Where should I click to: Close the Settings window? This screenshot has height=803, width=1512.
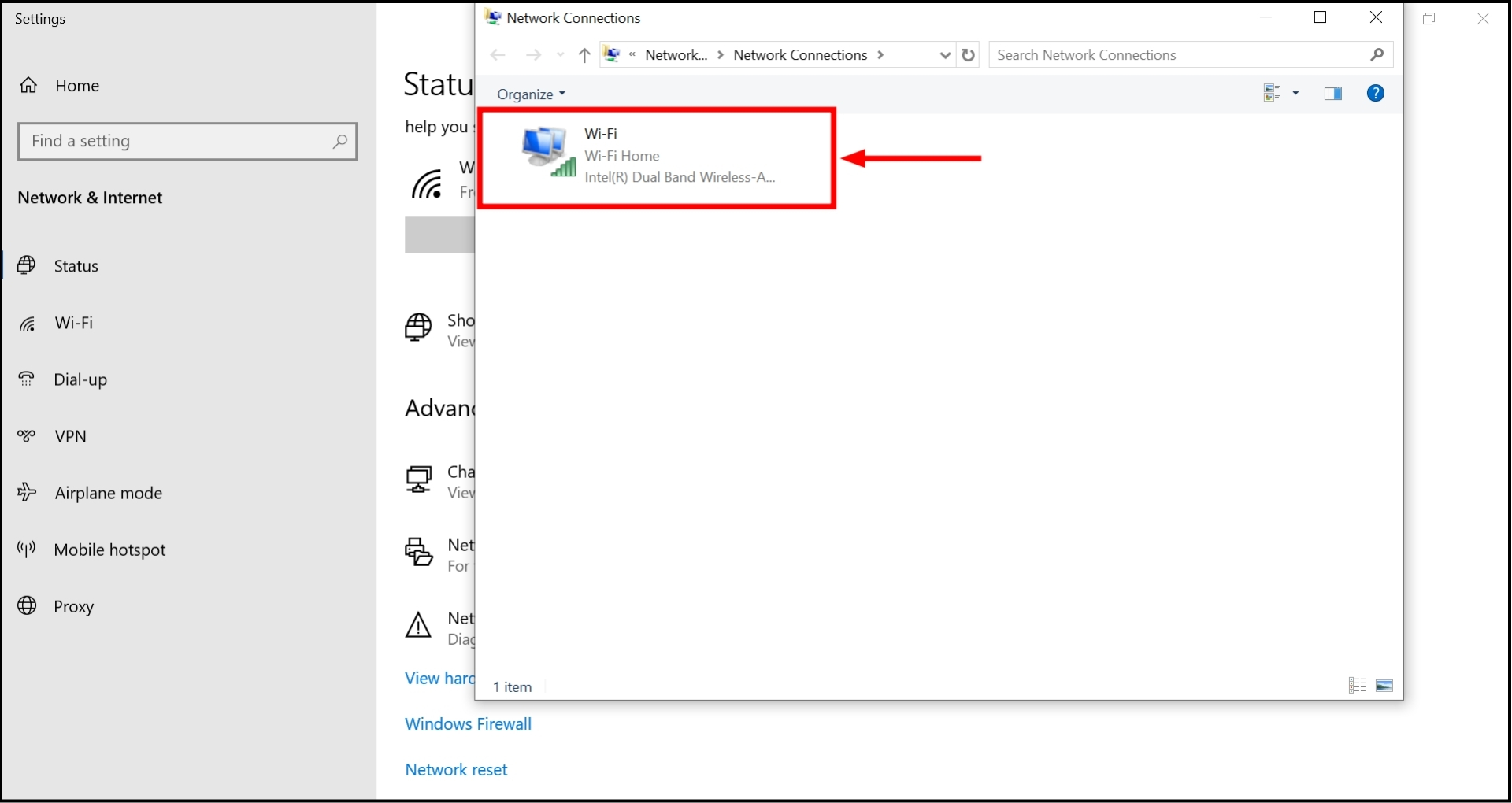[1483, 18]
